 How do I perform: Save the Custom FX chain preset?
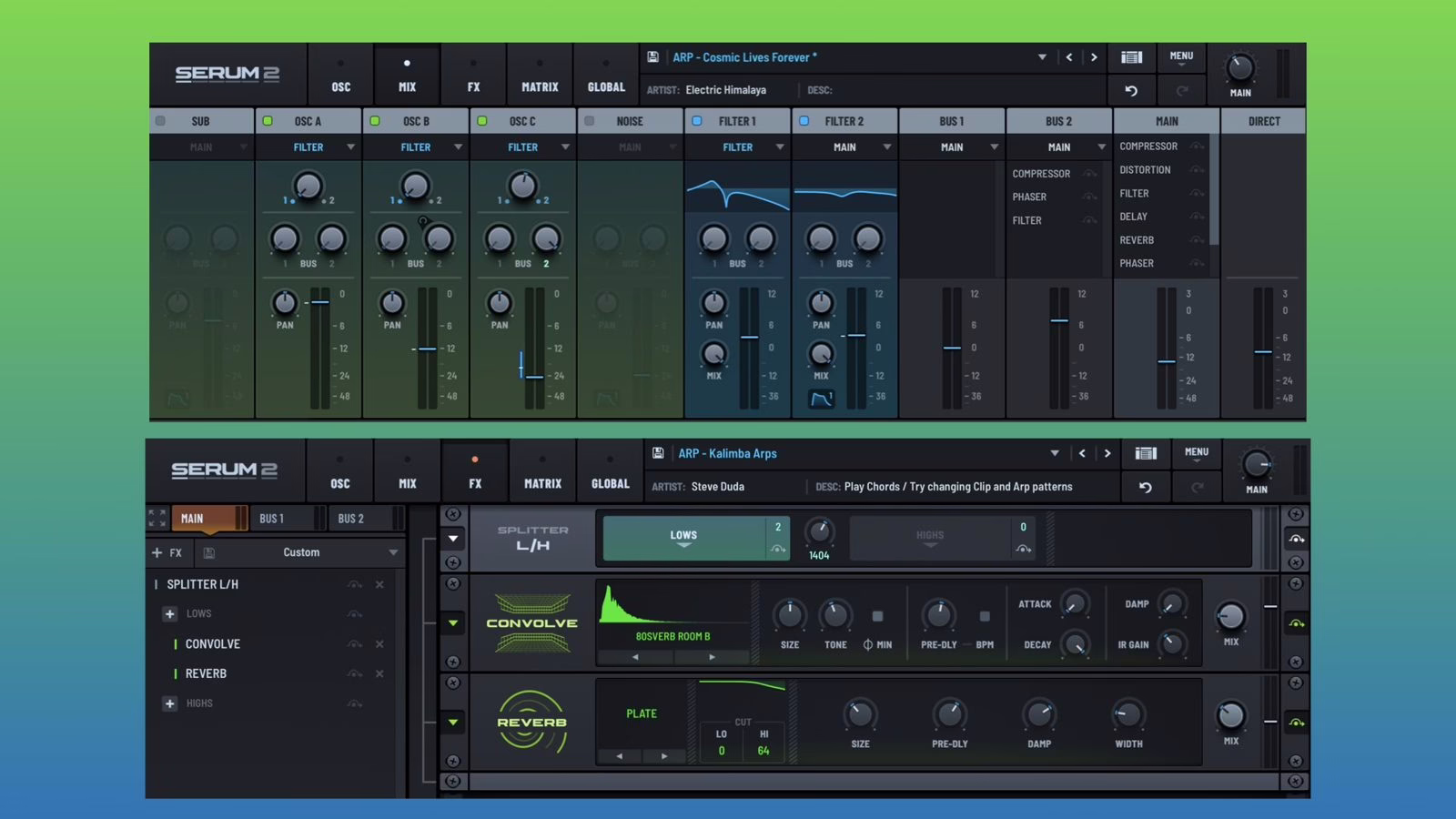point(208,552)
